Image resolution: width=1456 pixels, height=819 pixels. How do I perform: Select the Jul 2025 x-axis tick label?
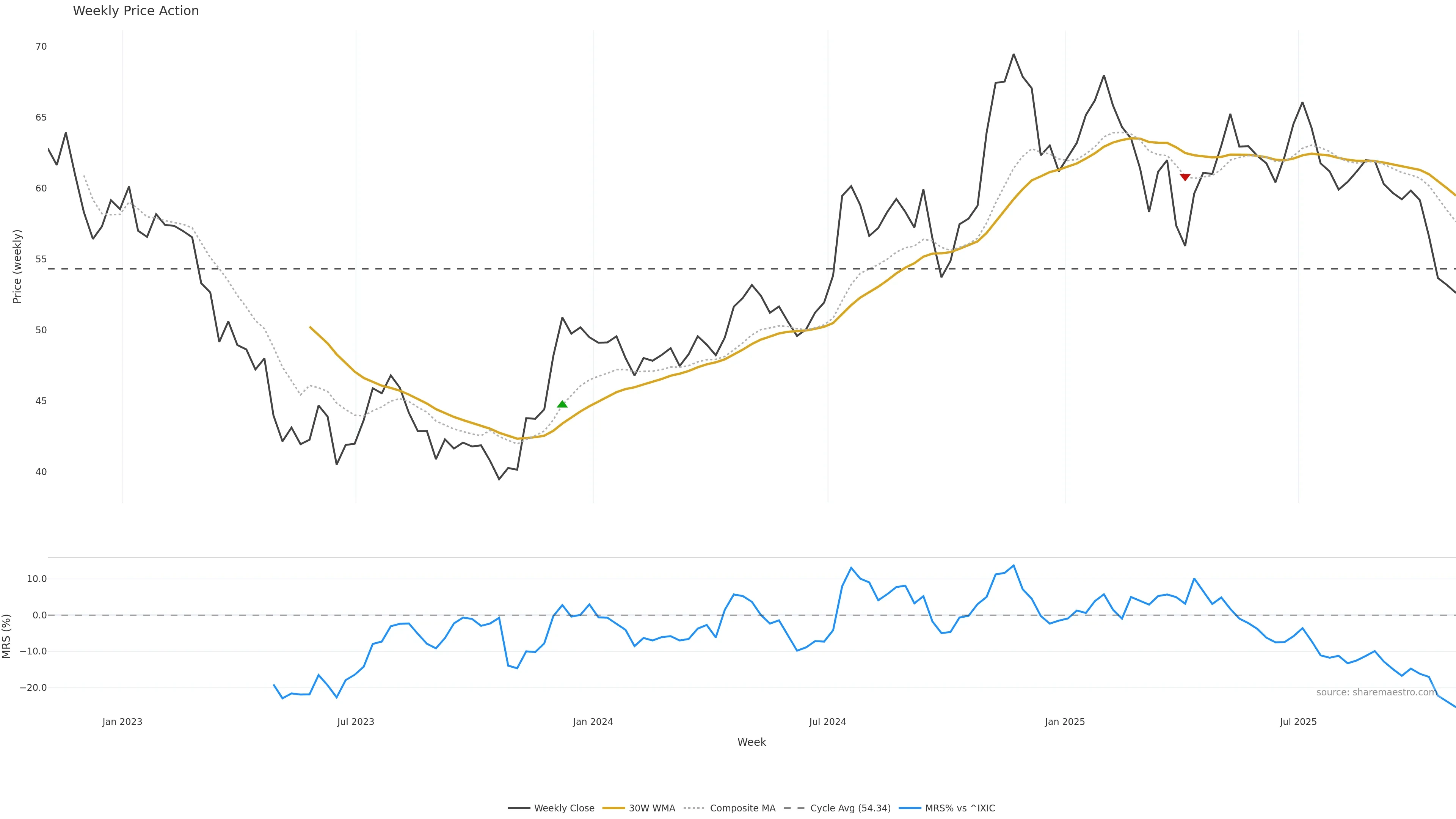[x=1298, y=722]
